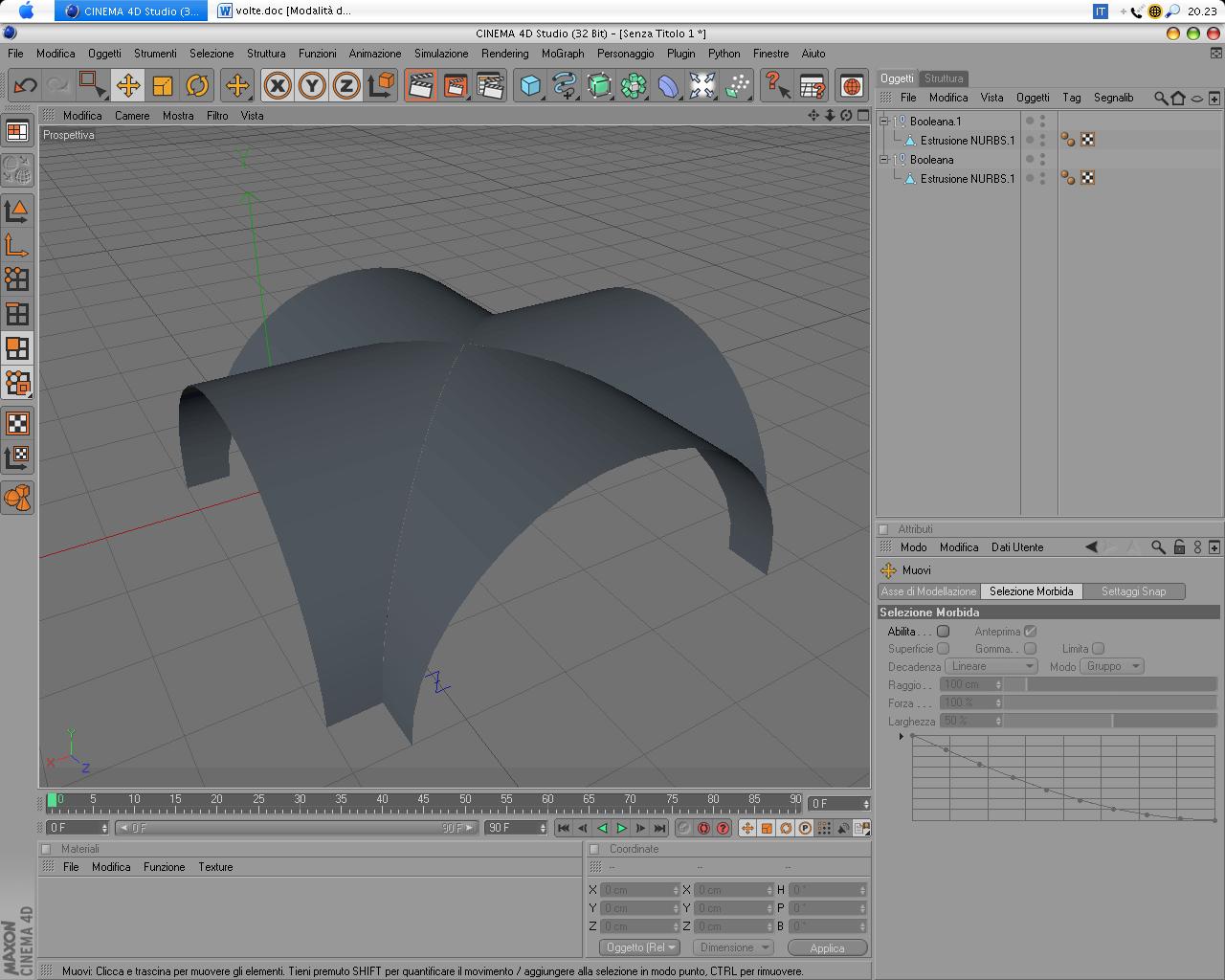Viewport: 1225px width, 980px height.
Task: Toggle the Z axis lock
Action: pos(345,86)
